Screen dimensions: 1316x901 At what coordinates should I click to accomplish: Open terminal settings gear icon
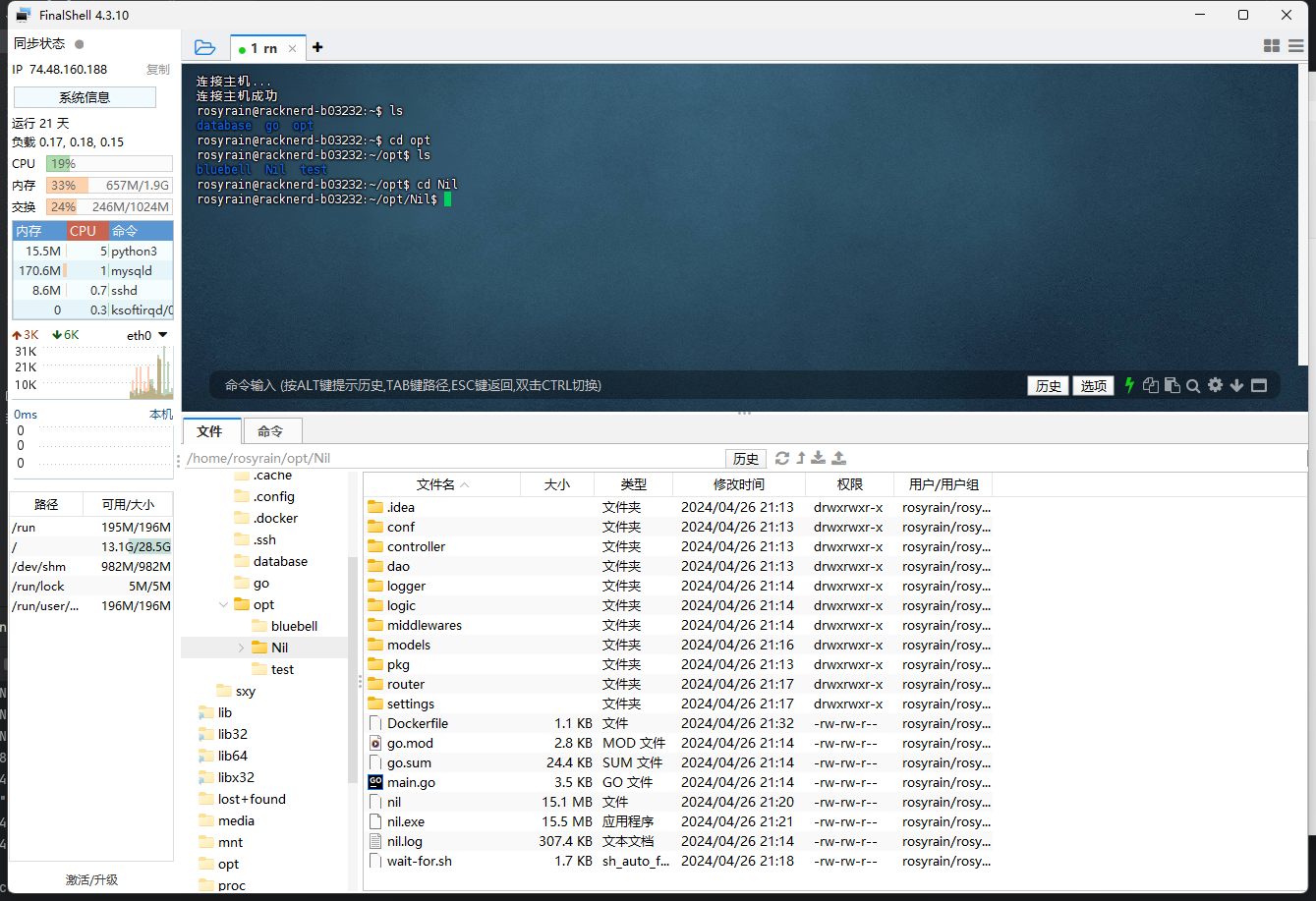point(1216,385)
